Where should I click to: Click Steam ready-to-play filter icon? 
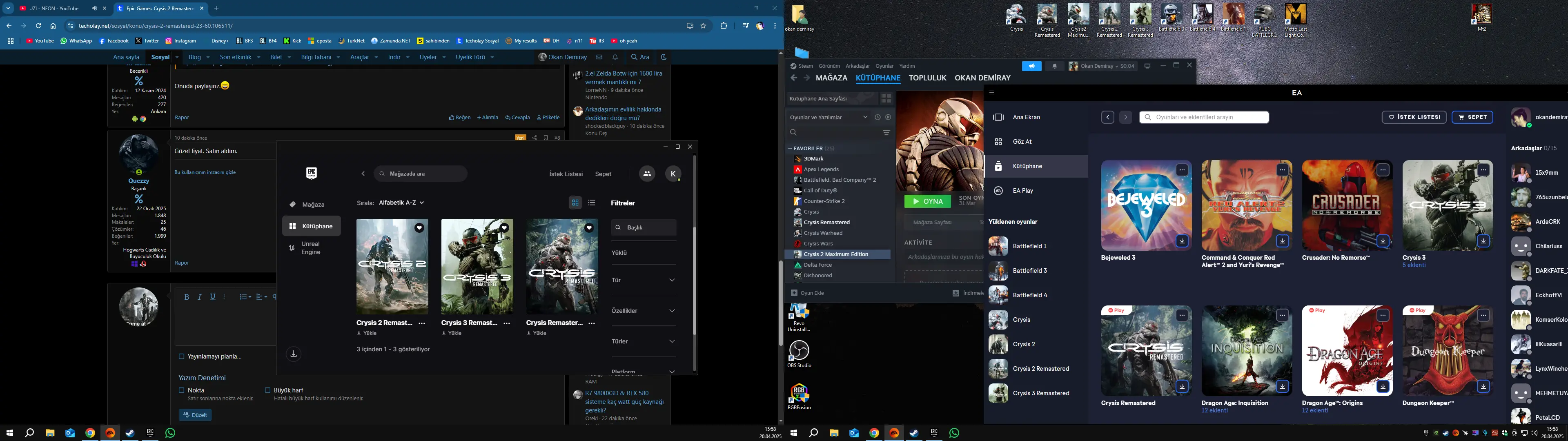tap(887, 117)
